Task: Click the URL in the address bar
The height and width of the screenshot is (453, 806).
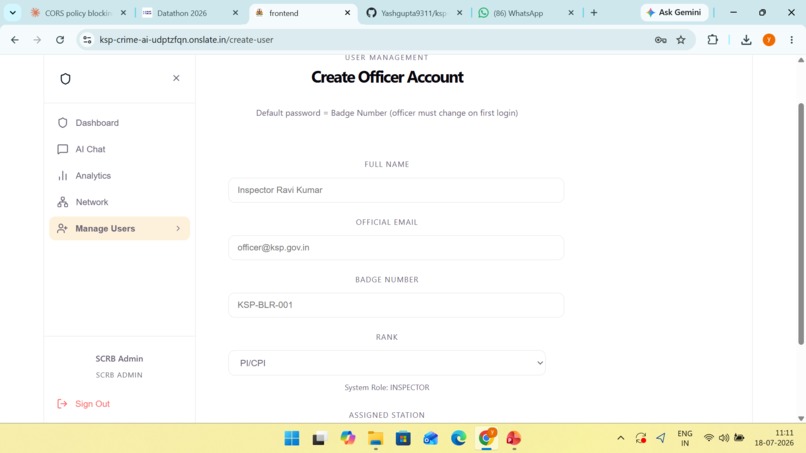Action: point(187,40)
